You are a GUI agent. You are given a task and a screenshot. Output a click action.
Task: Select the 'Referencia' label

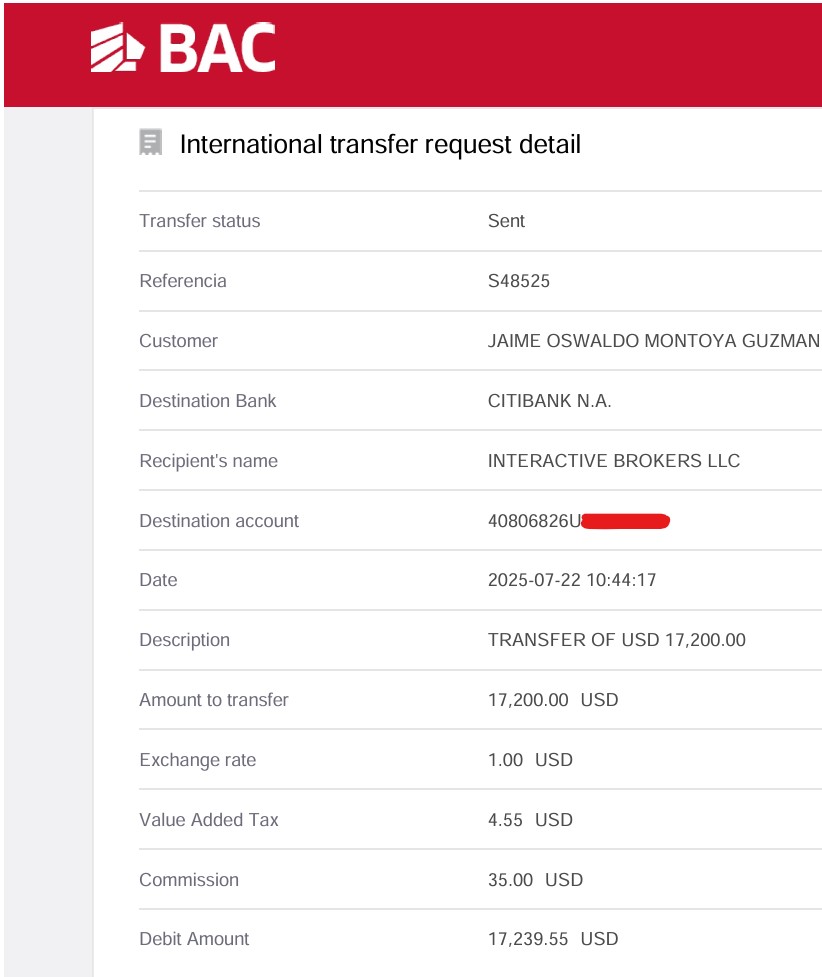point(183,280)
